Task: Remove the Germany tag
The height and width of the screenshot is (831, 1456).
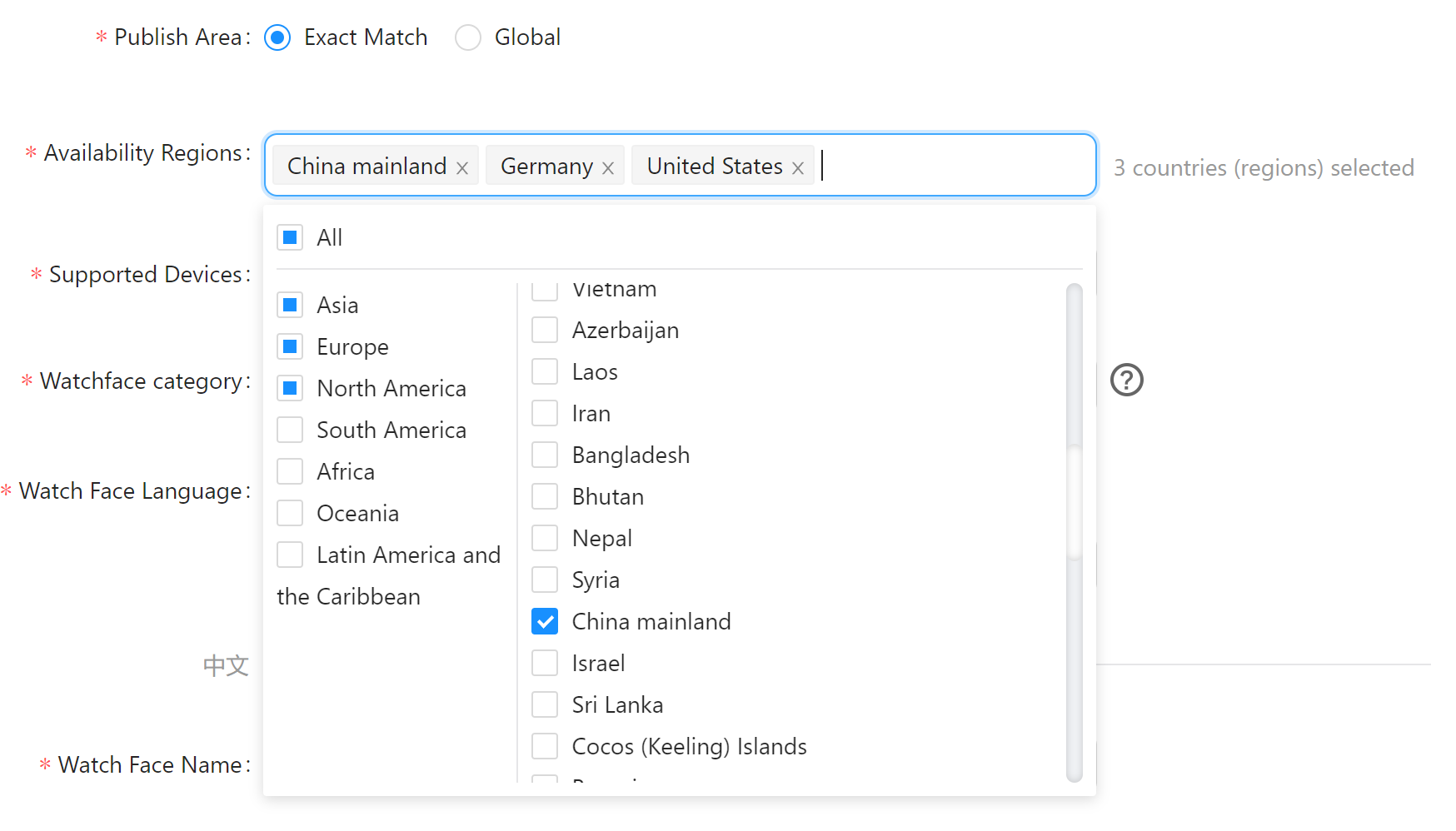Action: [x=608, y=168]
